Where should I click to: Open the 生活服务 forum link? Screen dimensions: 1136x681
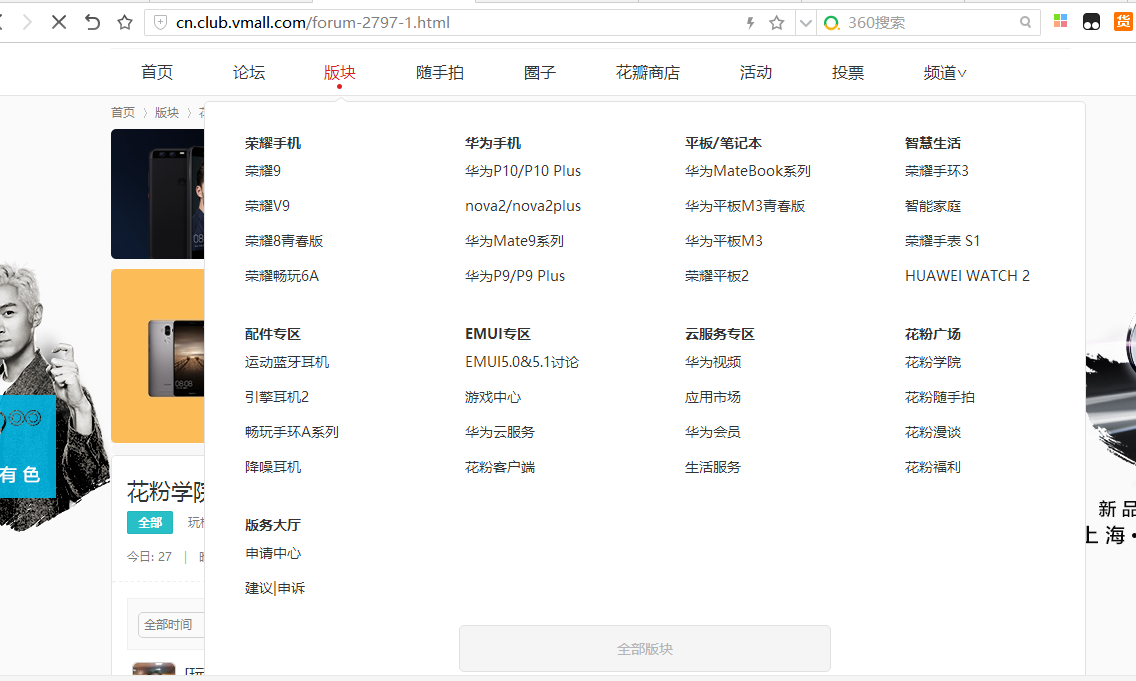coord(713,467)
